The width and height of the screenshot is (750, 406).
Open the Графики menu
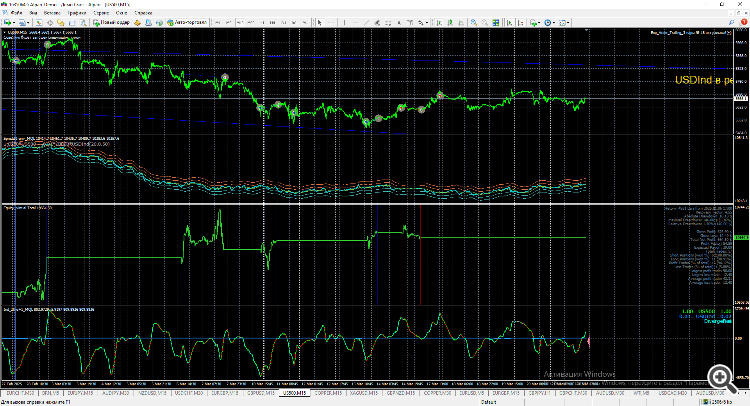click(x=77, y=13)
